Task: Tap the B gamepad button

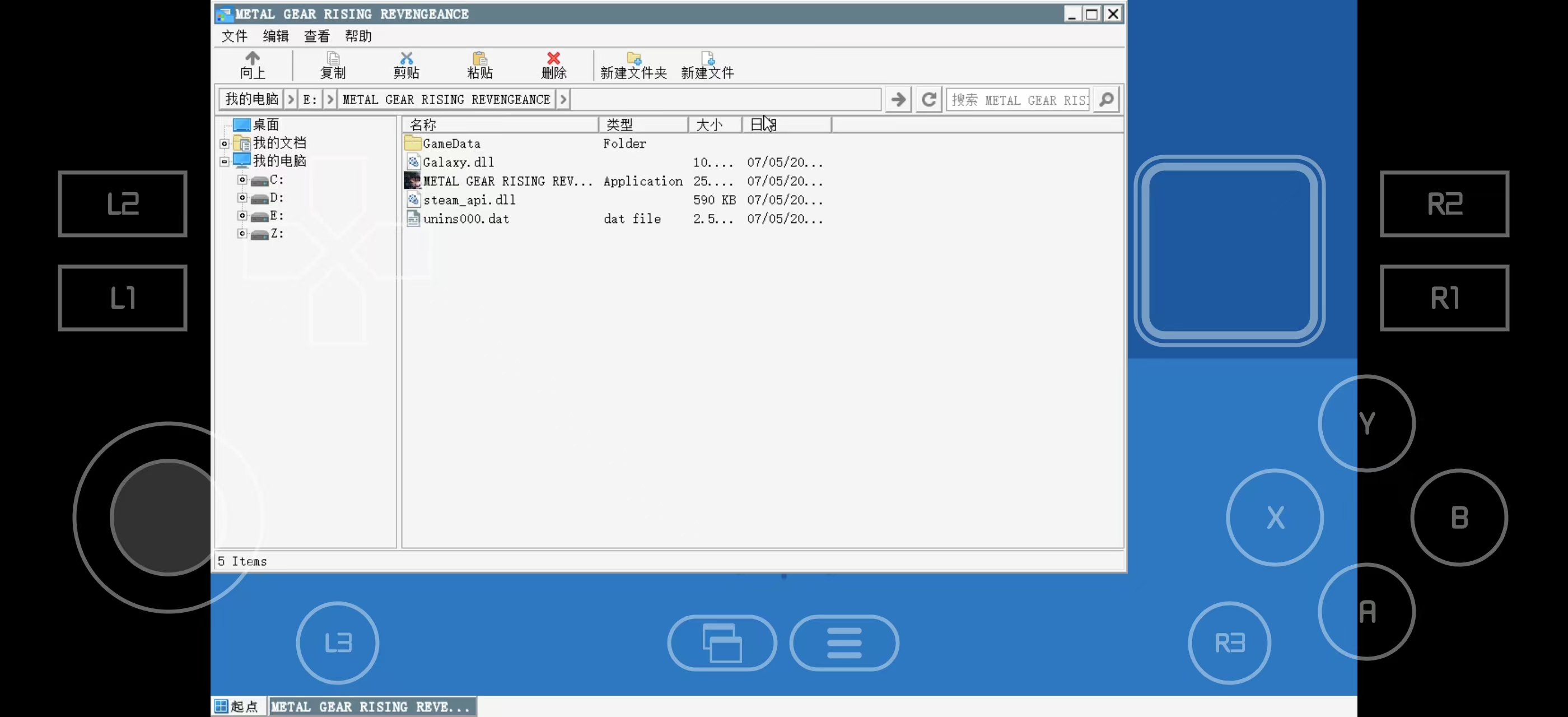Action: coord(1459,518)
